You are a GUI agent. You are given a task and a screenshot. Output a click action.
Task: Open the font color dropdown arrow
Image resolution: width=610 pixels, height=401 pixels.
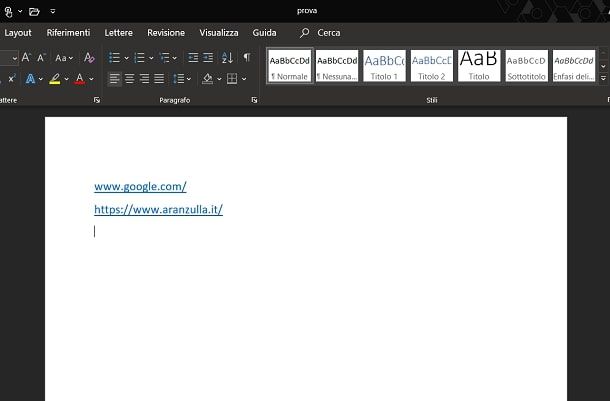click(91, 79)
